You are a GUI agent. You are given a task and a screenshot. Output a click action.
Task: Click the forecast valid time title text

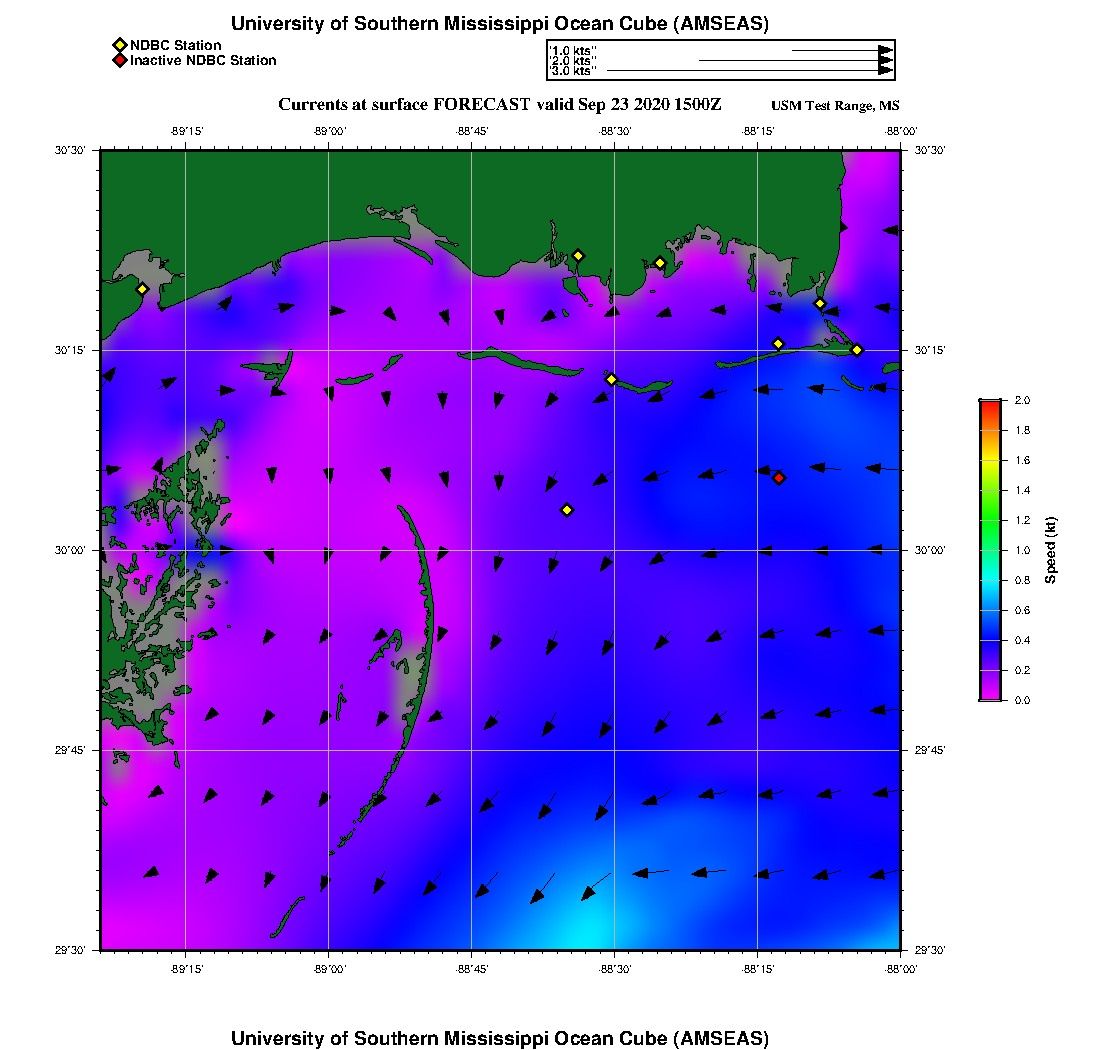(499, 105)
